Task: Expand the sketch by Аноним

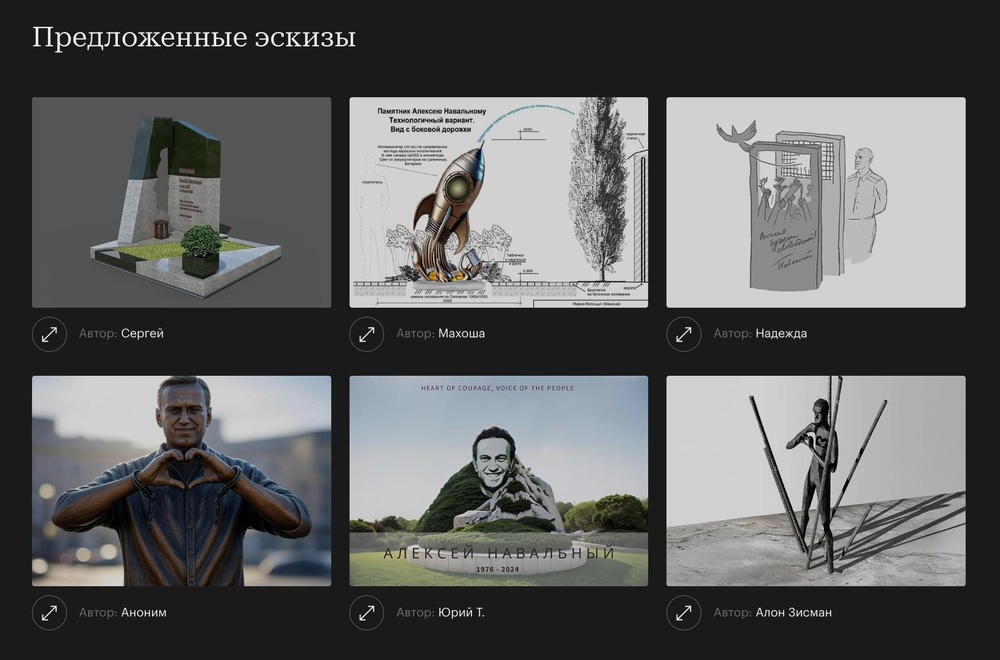Action: pyautogui.click(x=49, y=613)
